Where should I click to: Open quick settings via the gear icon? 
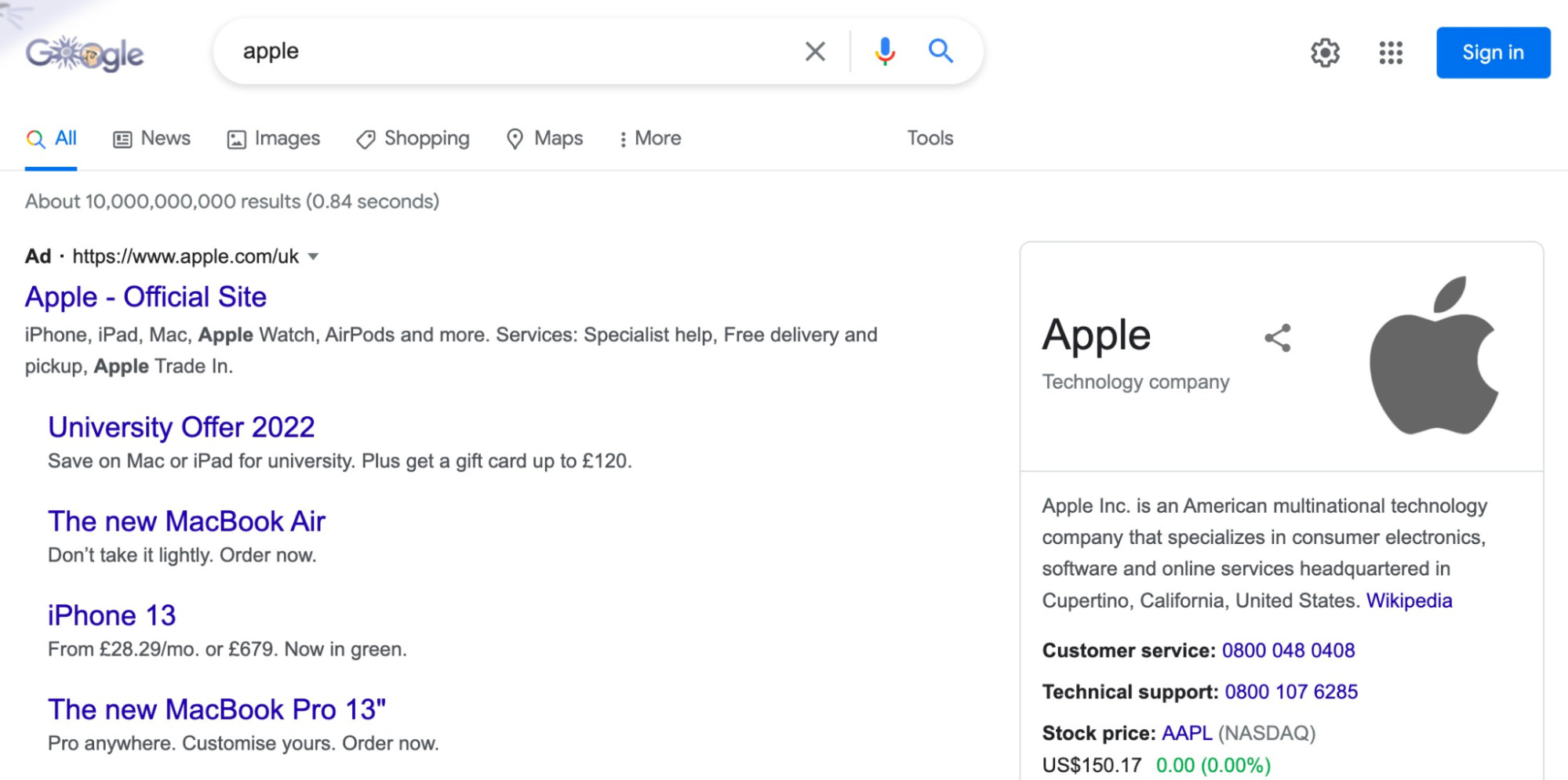1326,53
